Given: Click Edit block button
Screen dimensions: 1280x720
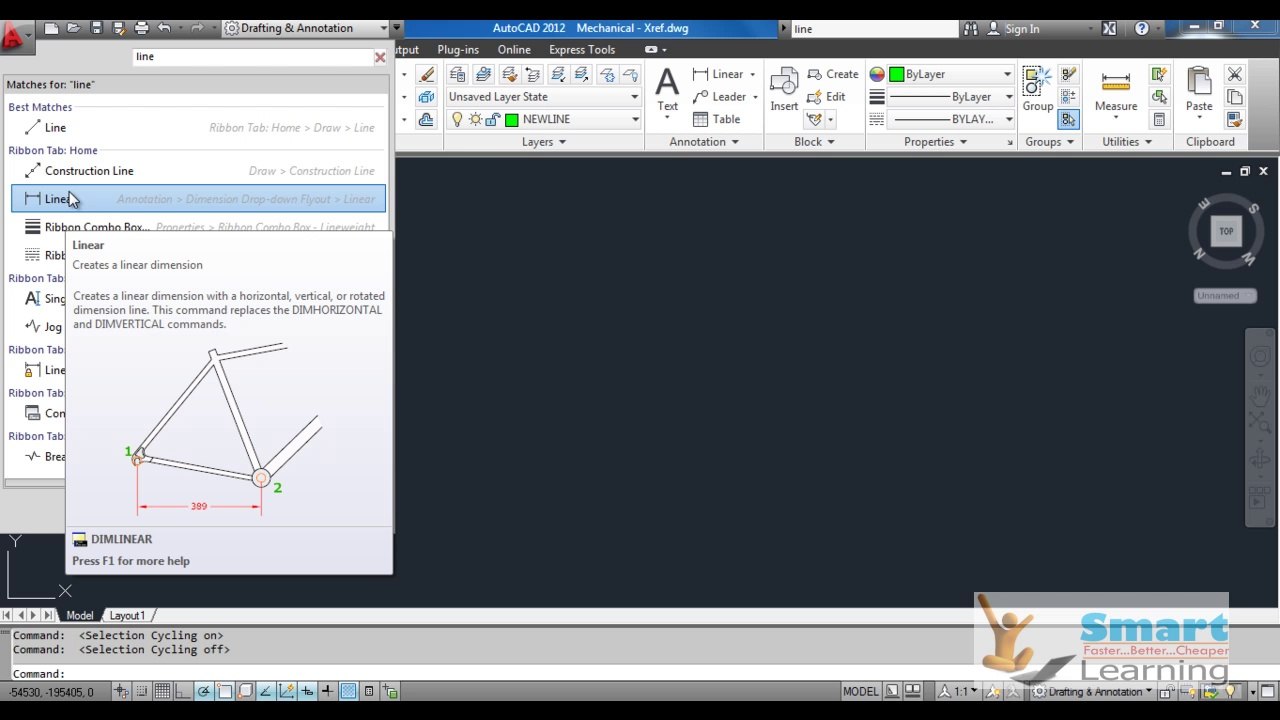Looking at the screenshot, I should pos(826,97).
